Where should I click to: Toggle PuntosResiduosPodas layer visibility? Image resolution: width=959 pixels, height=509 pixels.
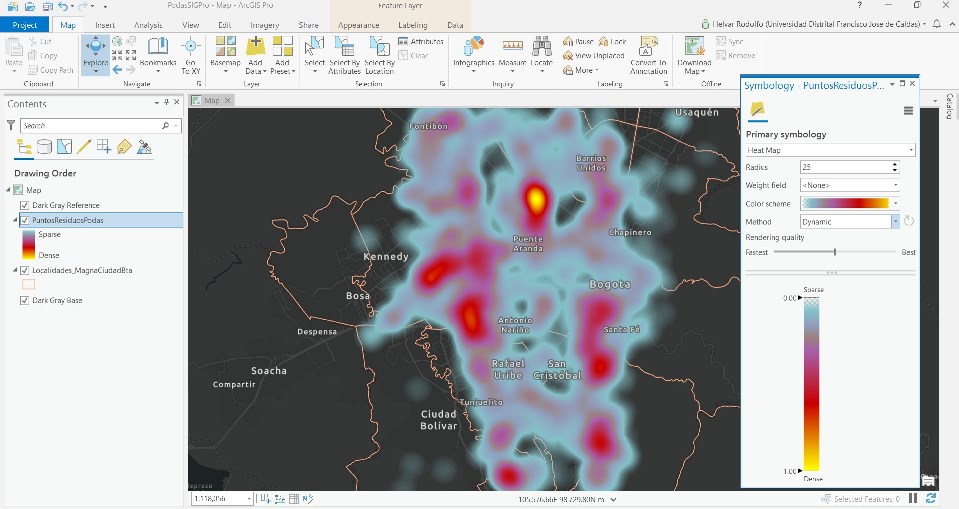(25, 220)
